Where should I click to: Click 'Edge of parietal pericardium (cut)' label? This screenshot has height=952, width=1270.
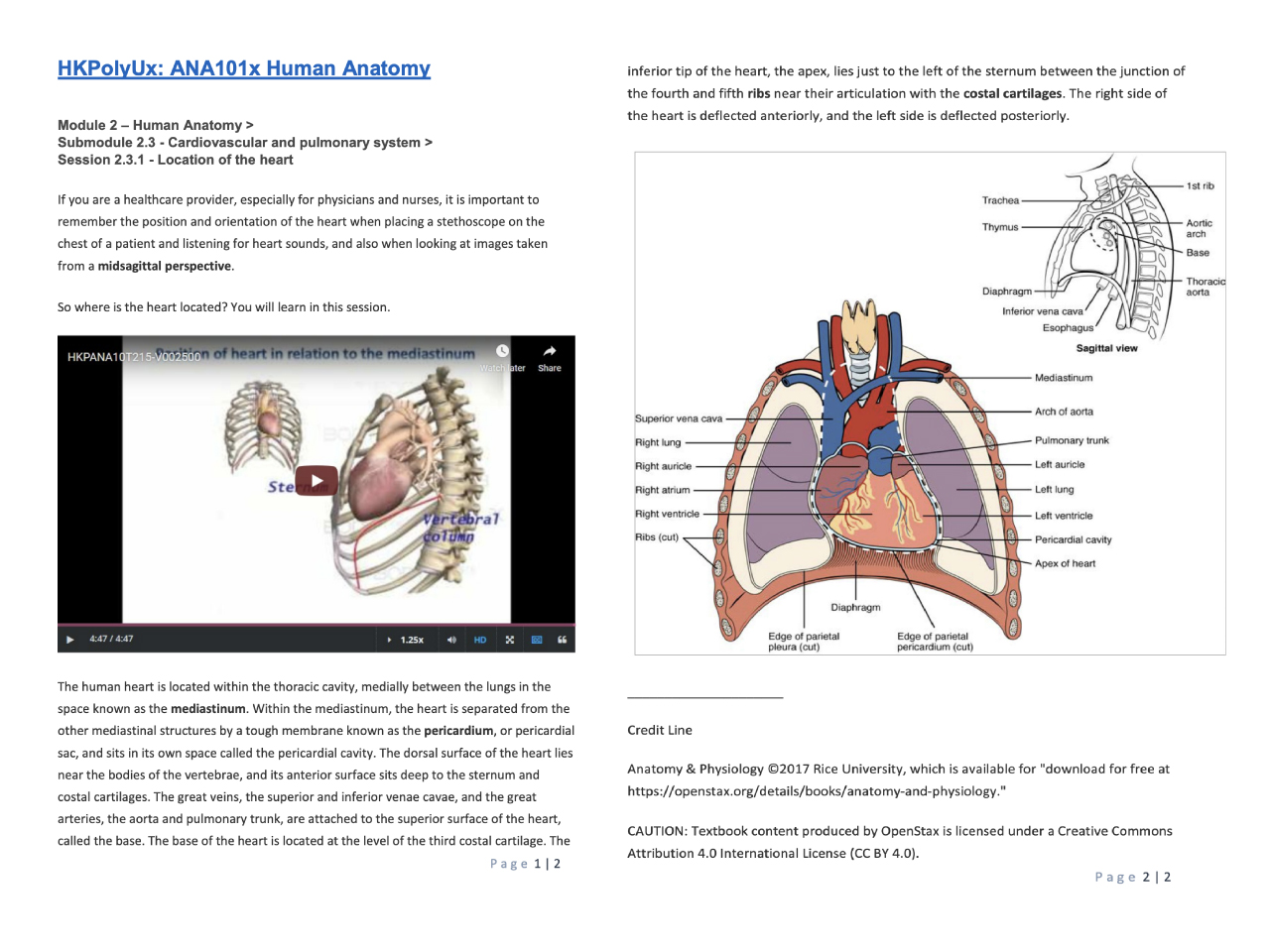[935, 642]
